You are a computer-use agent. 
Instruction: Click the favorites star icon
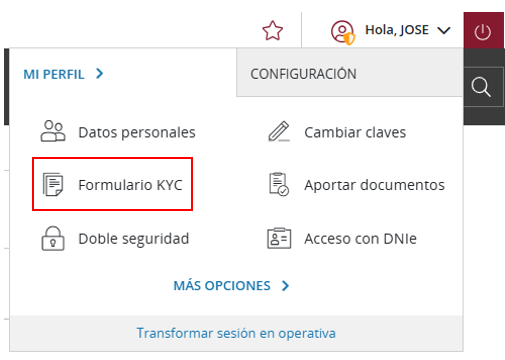273,31
